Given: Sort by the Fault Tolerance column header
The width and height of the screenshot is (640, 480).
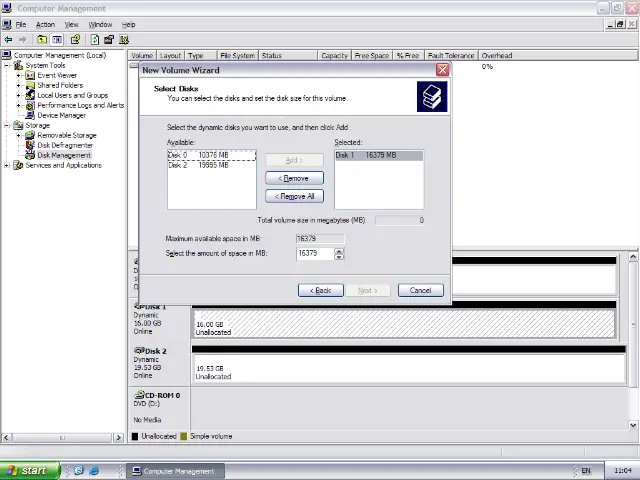Looking at the screenshot, I should coord(451,56).
